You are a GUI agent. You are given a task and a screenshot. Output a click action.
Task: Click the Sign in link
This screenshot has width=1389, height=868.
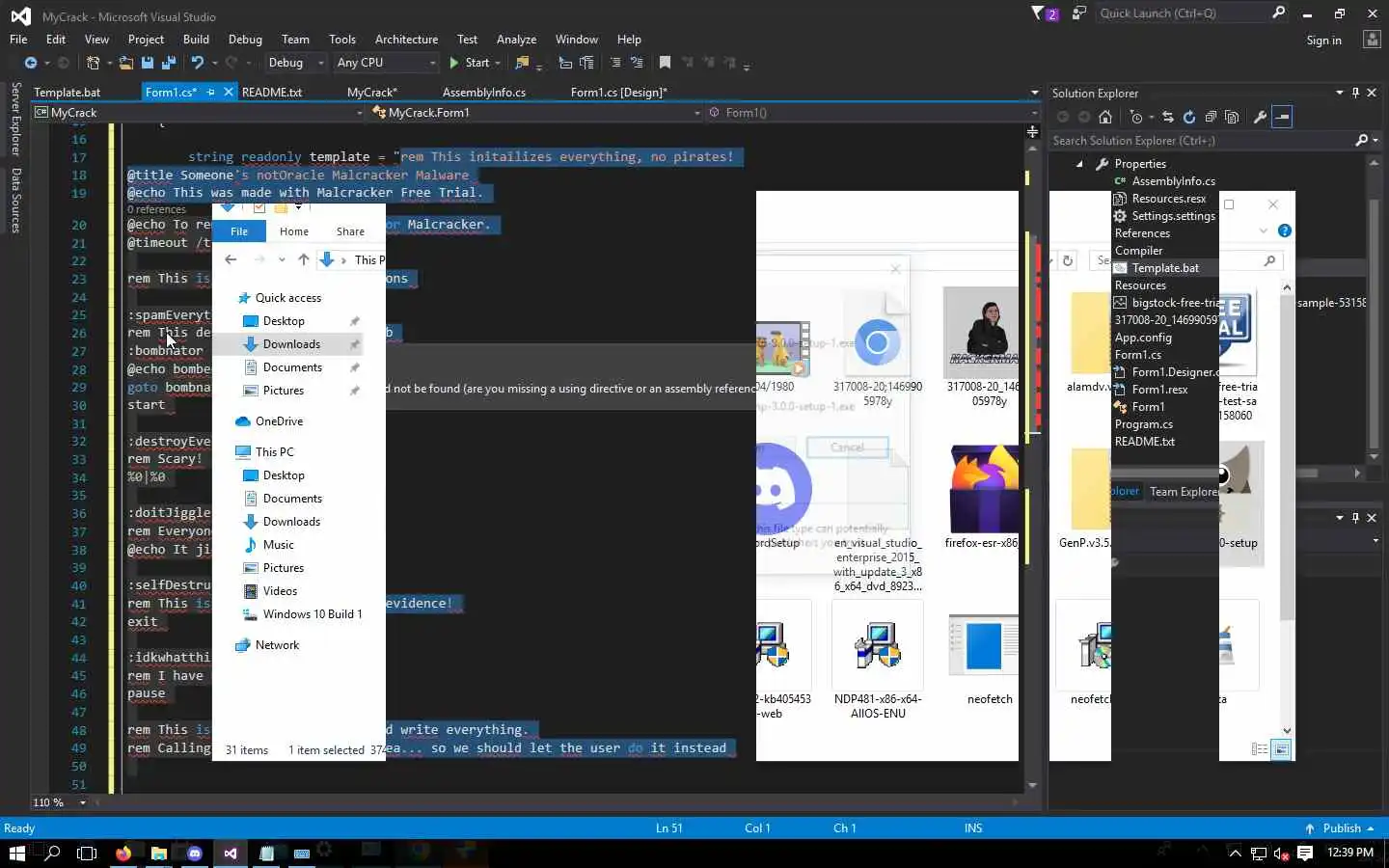pyautogui.click(x=1323, y=41)
